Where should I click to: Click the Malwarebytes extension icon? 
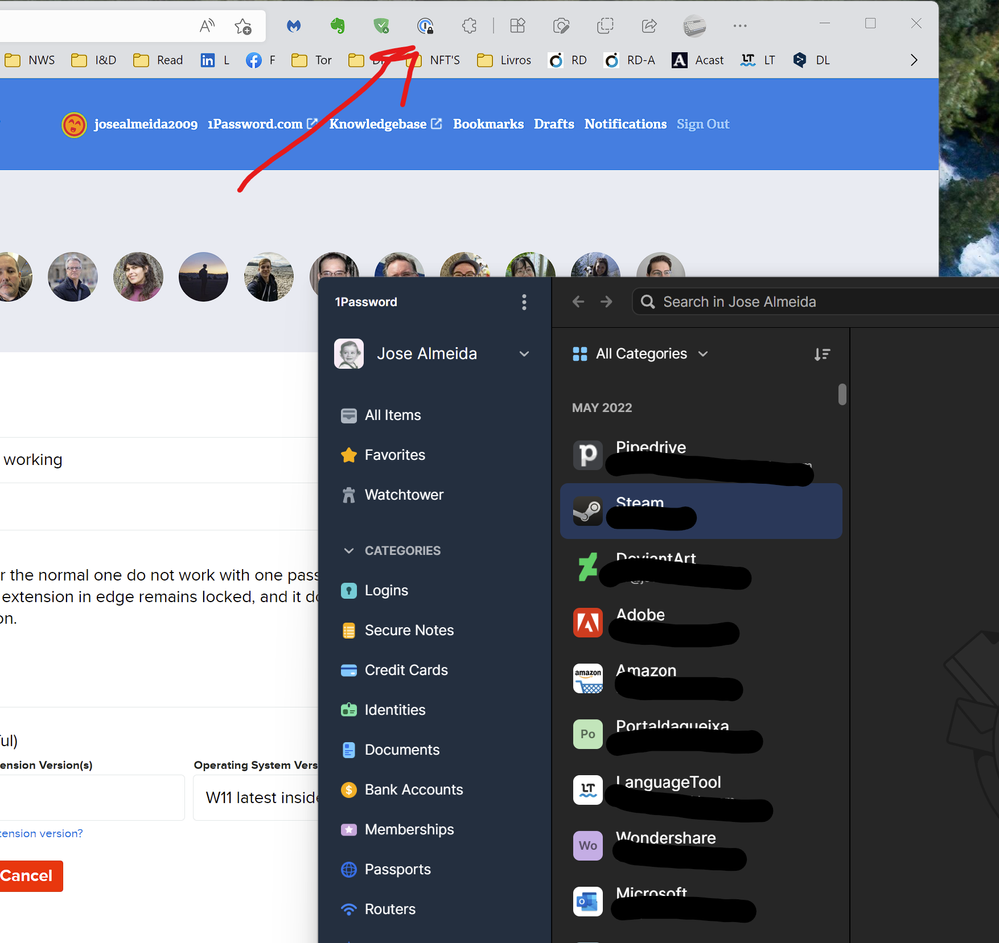[294, 26]
